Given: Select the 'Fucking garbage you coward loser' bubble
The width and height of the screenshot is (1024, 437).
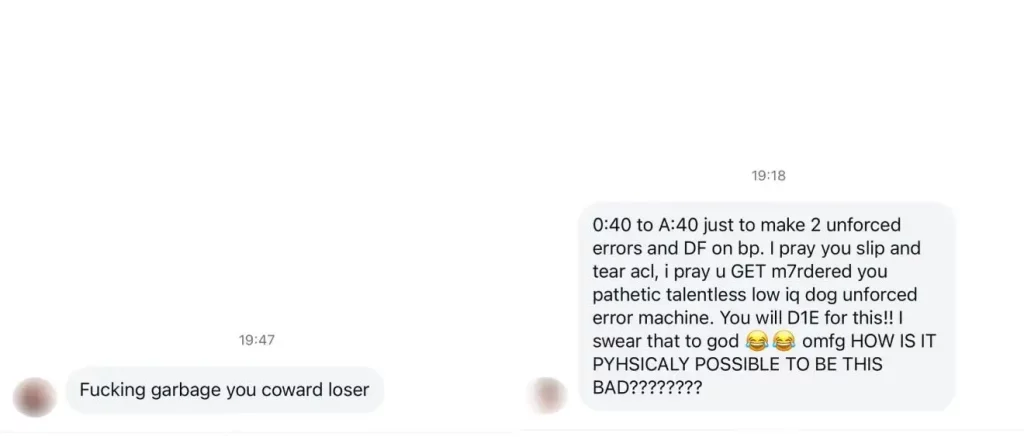Looking at the screenshot, I should [225, 390].
